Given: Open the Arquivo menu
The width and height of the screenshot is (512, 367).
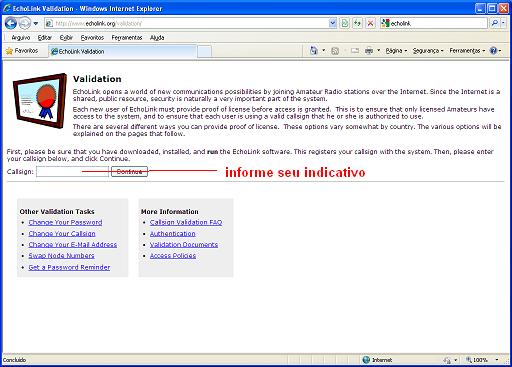Looking at the screenshot, I should point(21,38).
